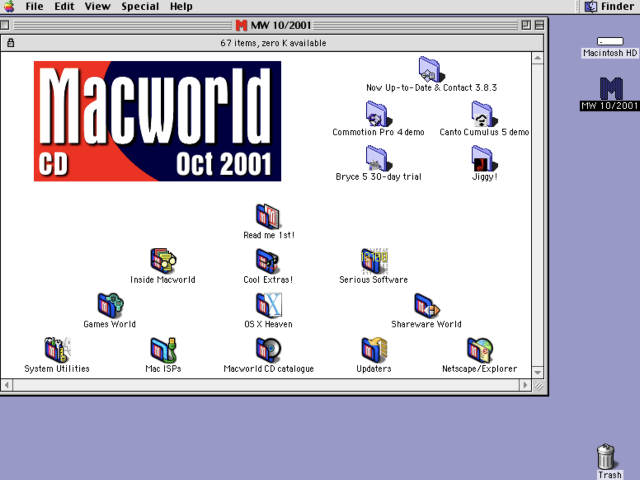Open the Edit menu
The image size is (640, 480).
pos(64,7)
